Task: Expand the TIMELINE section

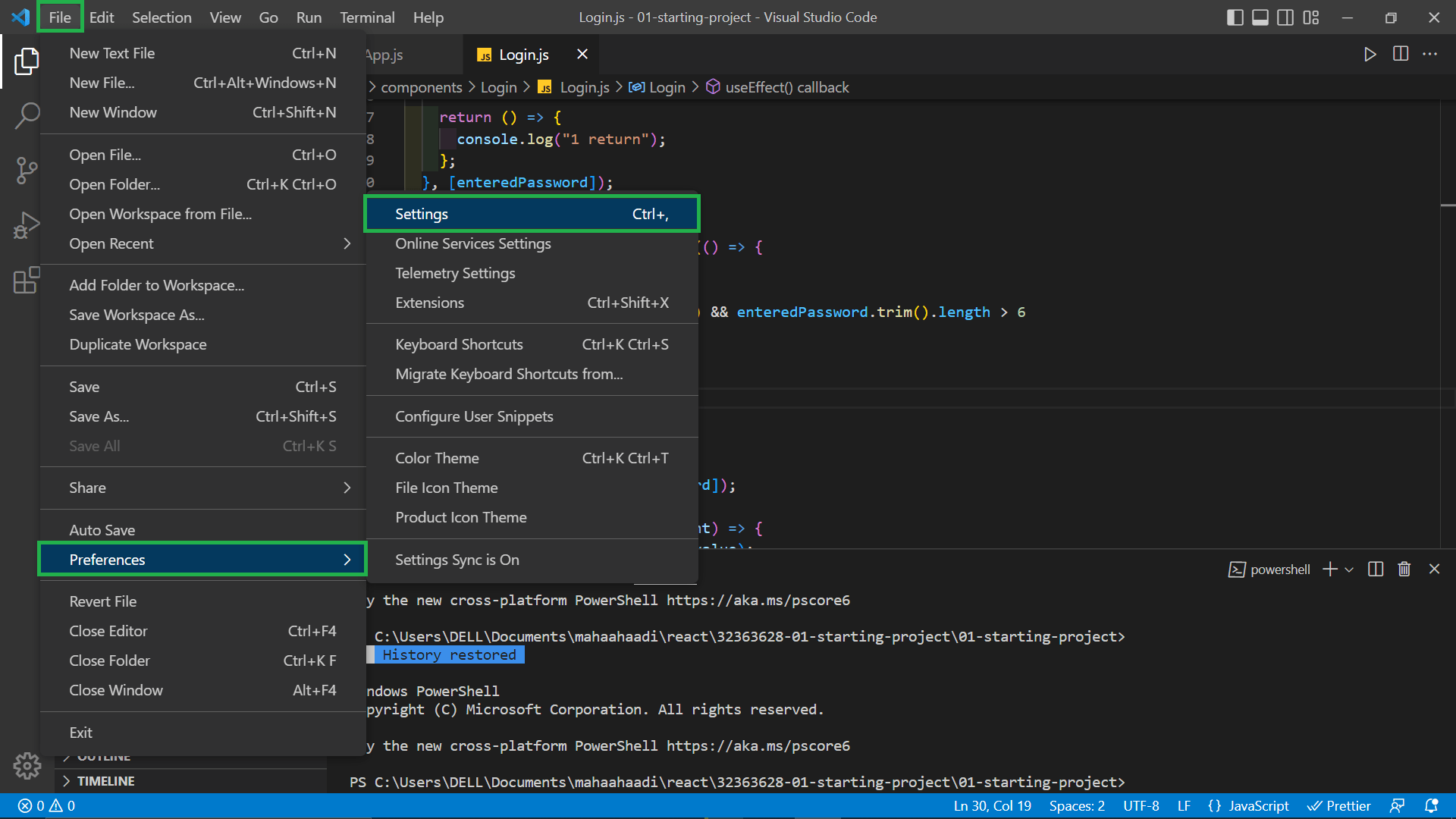Action: (105, 781)
